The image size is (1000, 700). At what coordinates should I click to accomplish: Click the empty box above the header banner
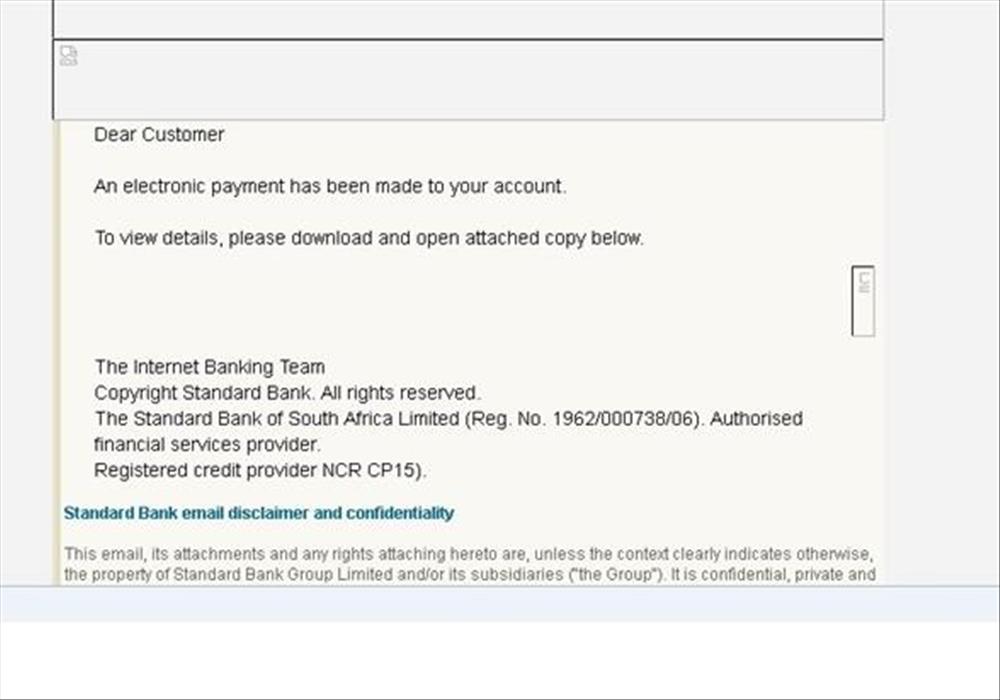(469, 19)
